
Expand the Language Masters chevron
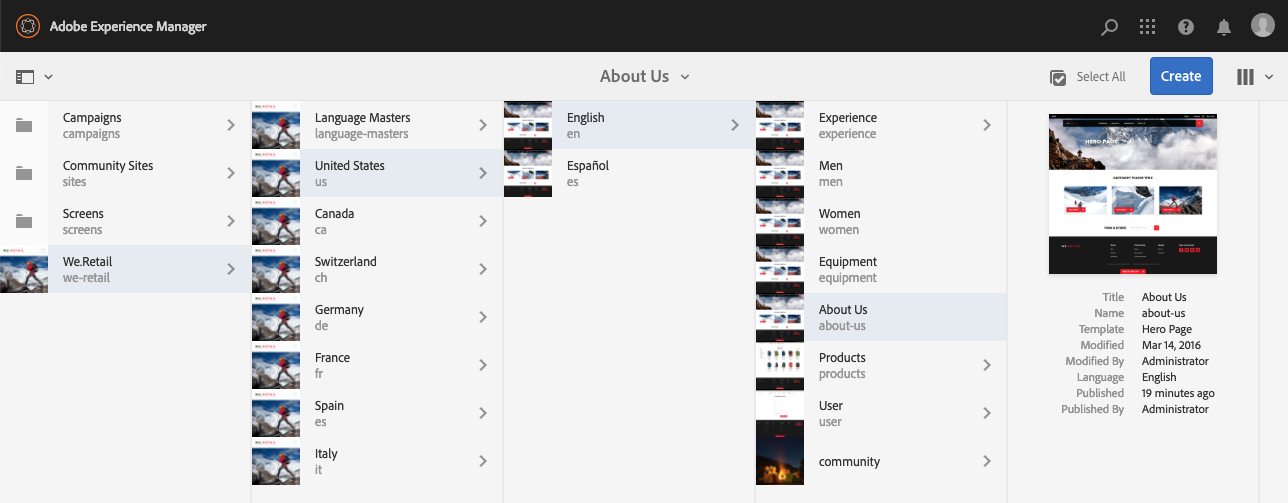pyautogui.click(x=483, y=125)
